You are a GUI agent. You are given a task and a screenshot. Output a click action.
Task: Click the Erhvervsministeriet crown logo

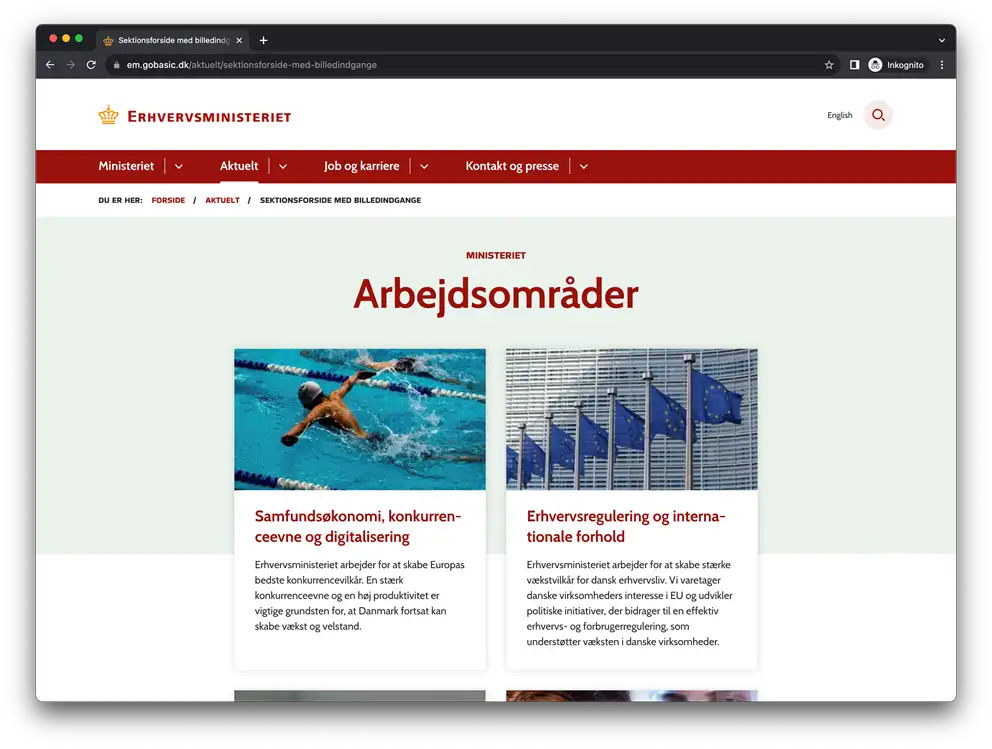click(108, 116)
